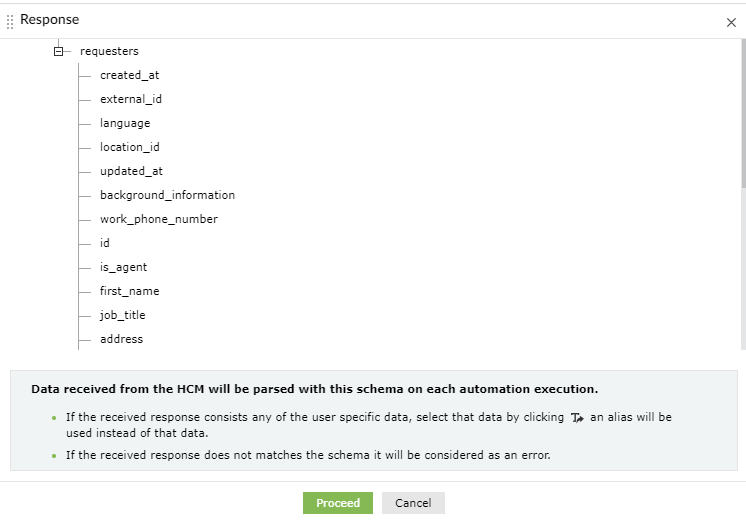Select the first_name field
Image resolution: width=746 pixels, height=523 pixels.
(129, 291)
